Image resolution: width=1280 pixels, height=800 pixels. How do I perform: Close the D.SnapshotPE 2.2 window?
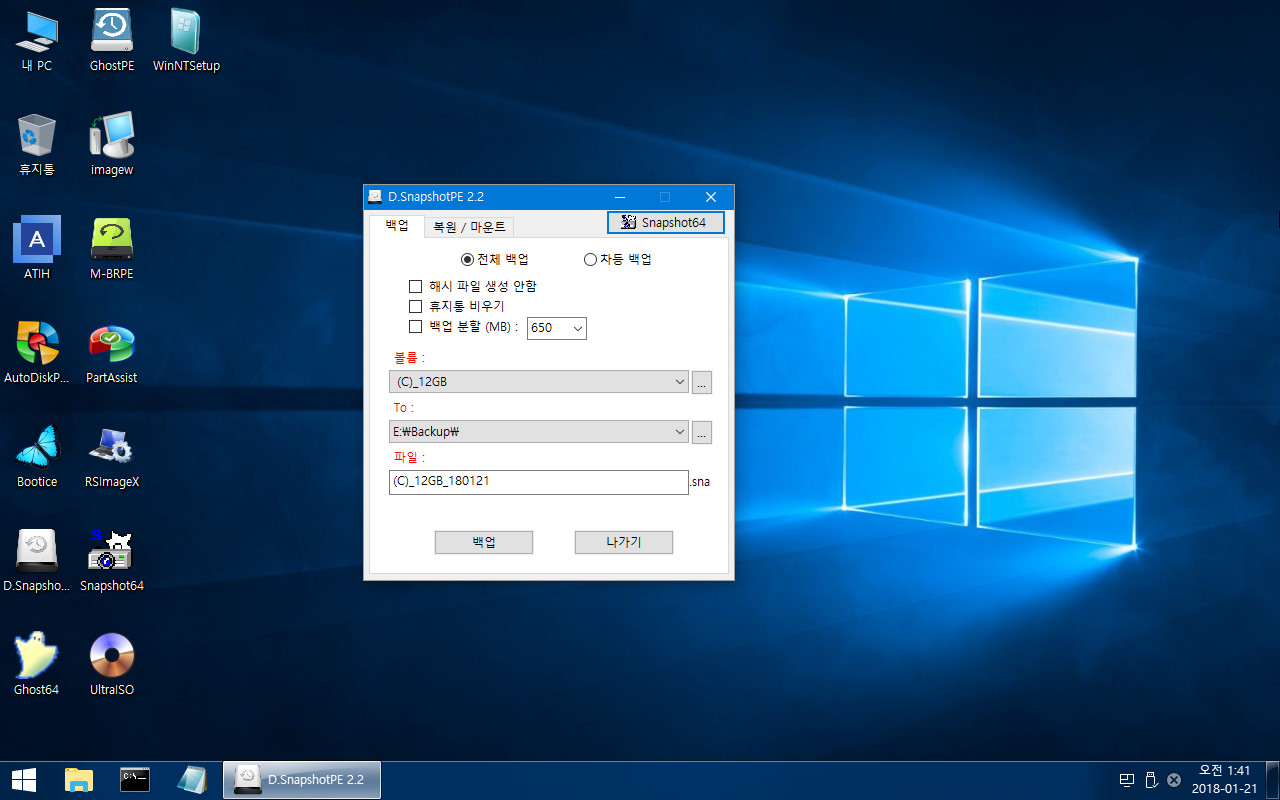711,197
